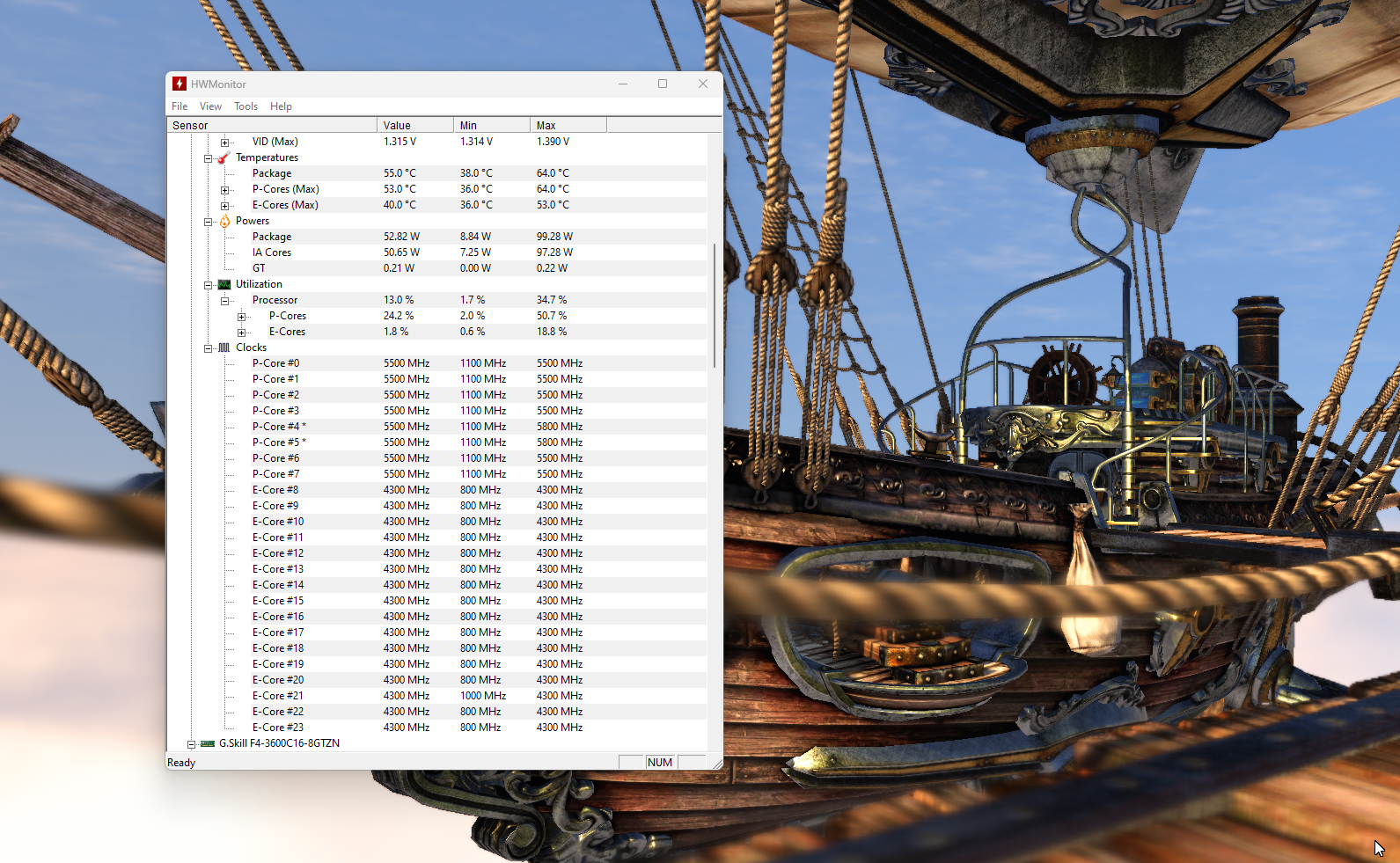The width and height of the screenshot is (1400, 863).
Task: Collapse the Powers section
Action: (209, 222)
